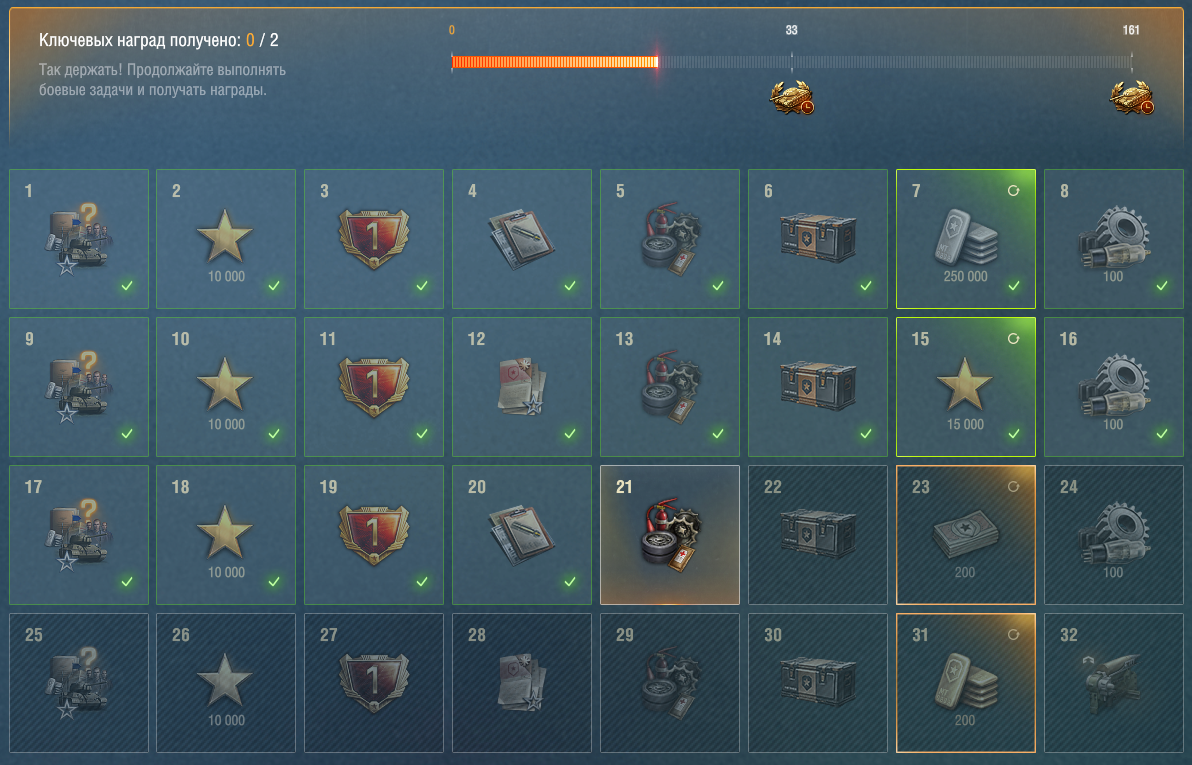Click the green checkmark on tile 20
The image size is (1192, 765).
570,582
